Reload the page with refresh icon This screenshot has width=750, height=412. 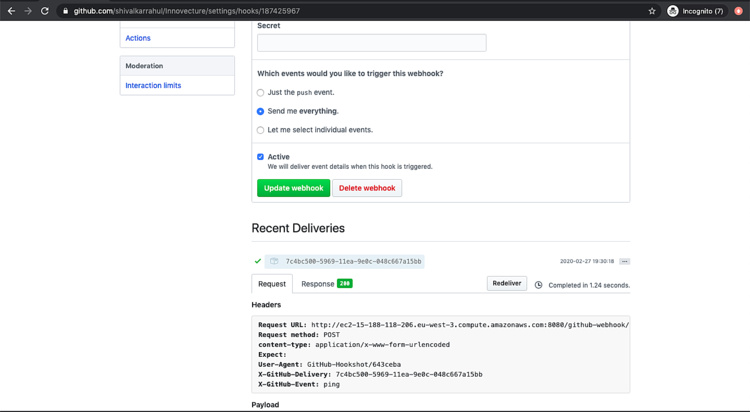click(x=45, y=11)
